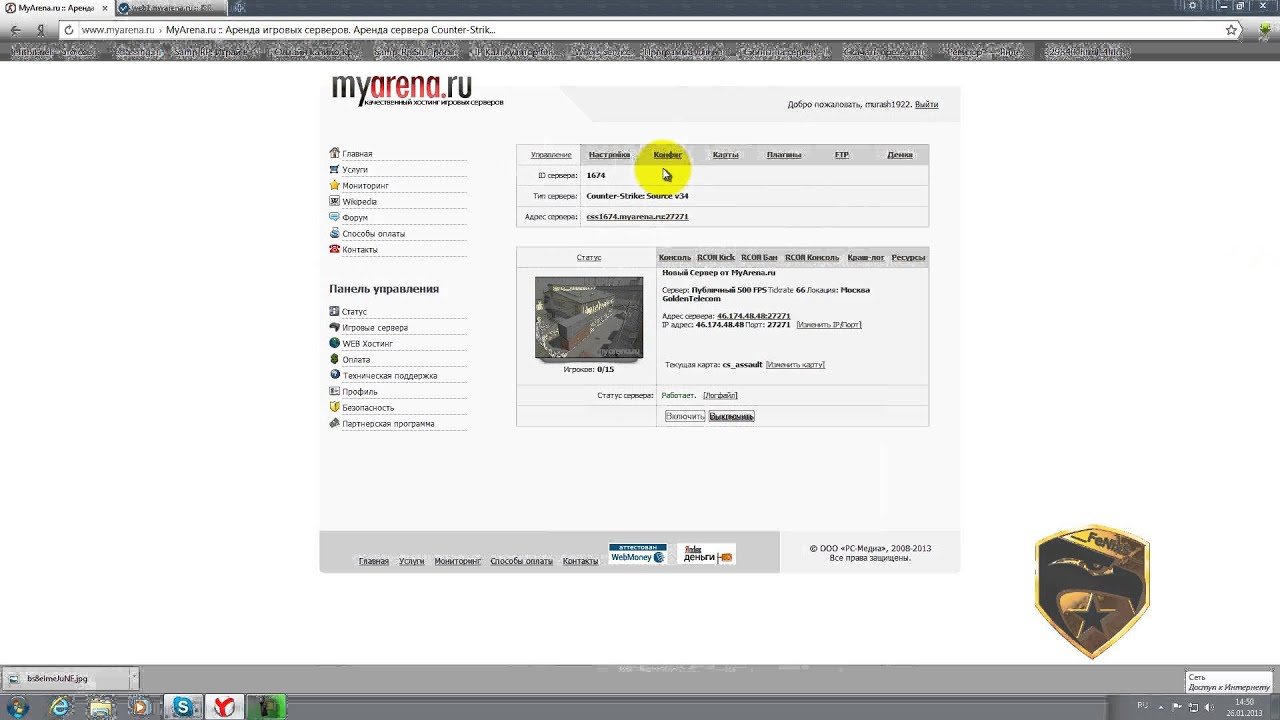The height and width of the screenshot is (720, 1280).
Task: Open Skype from the taskbar
Action: [x=182, y=707]
